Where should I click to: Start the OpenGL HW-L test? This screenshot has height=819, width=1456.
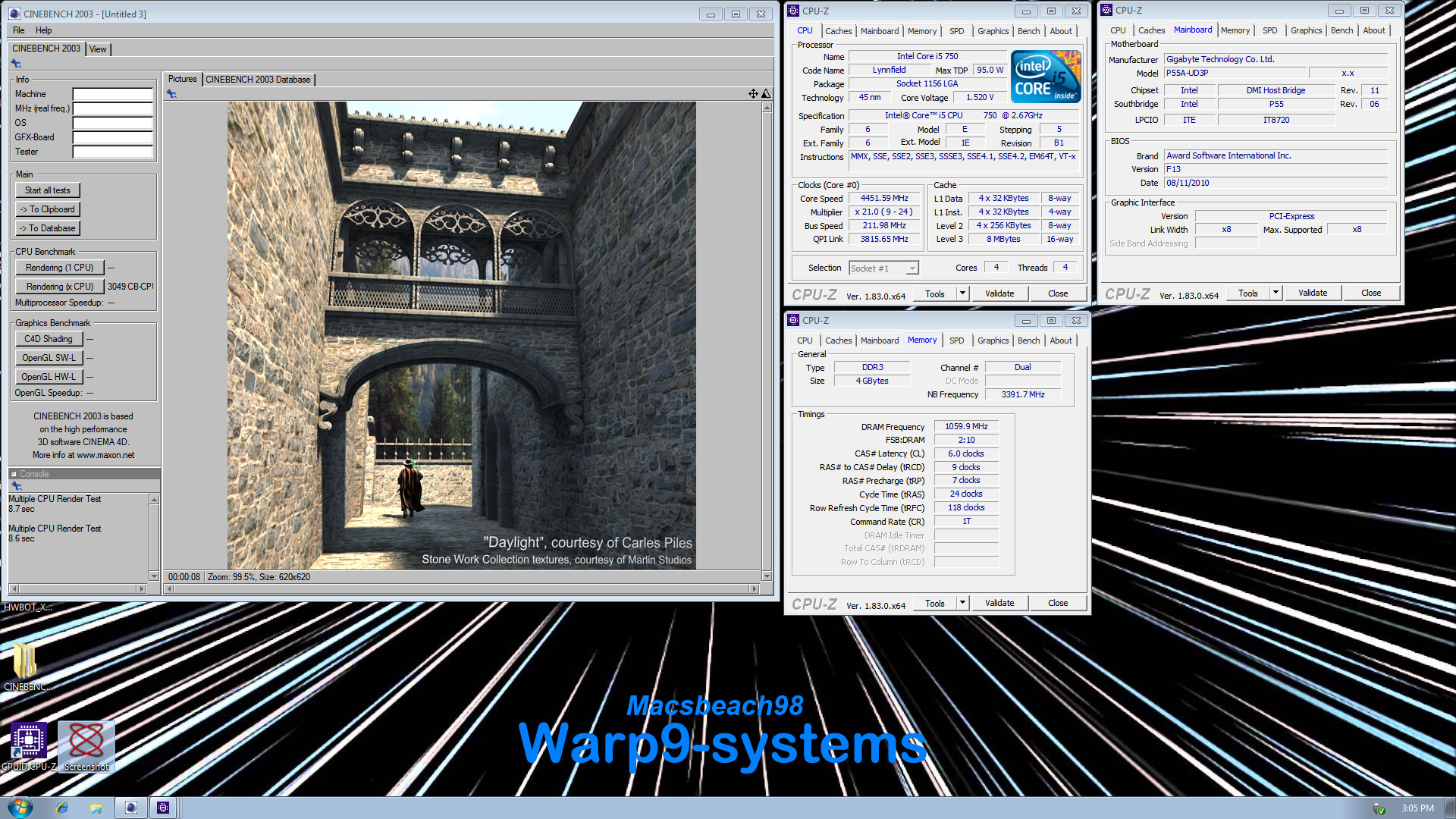click(x=49, y=377)
